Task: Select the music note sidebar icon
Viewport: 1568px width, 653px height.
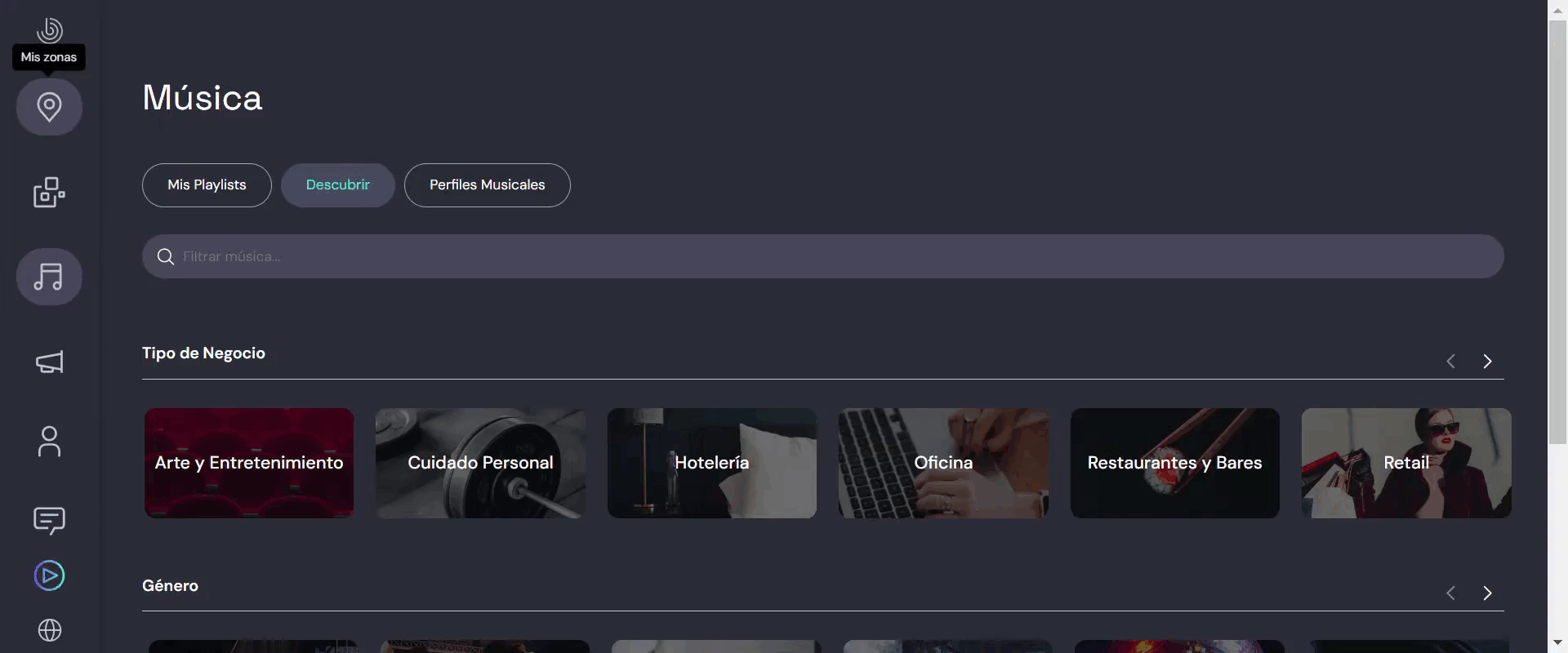Action: click(x=49, y=277)
